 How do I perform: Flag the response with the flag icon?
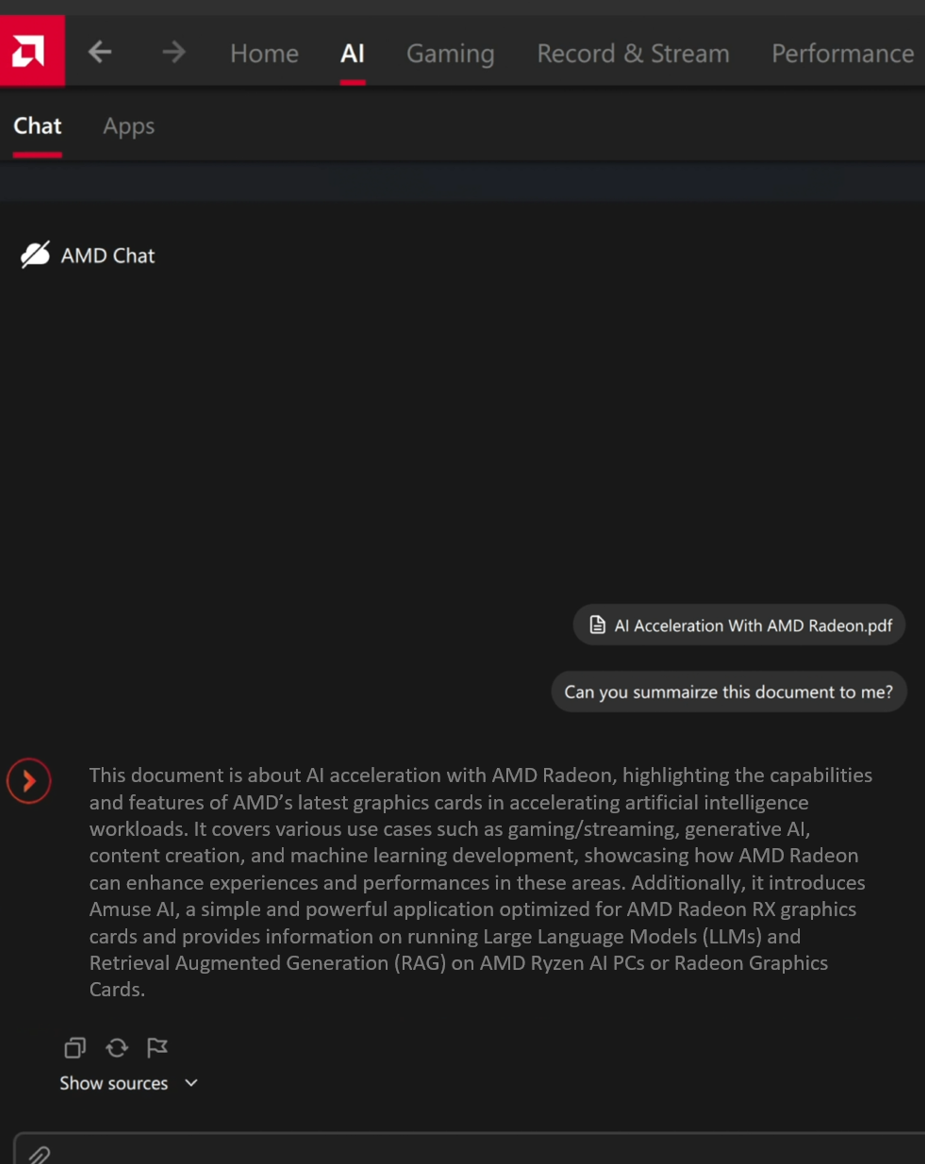(x=157, y=1047)
